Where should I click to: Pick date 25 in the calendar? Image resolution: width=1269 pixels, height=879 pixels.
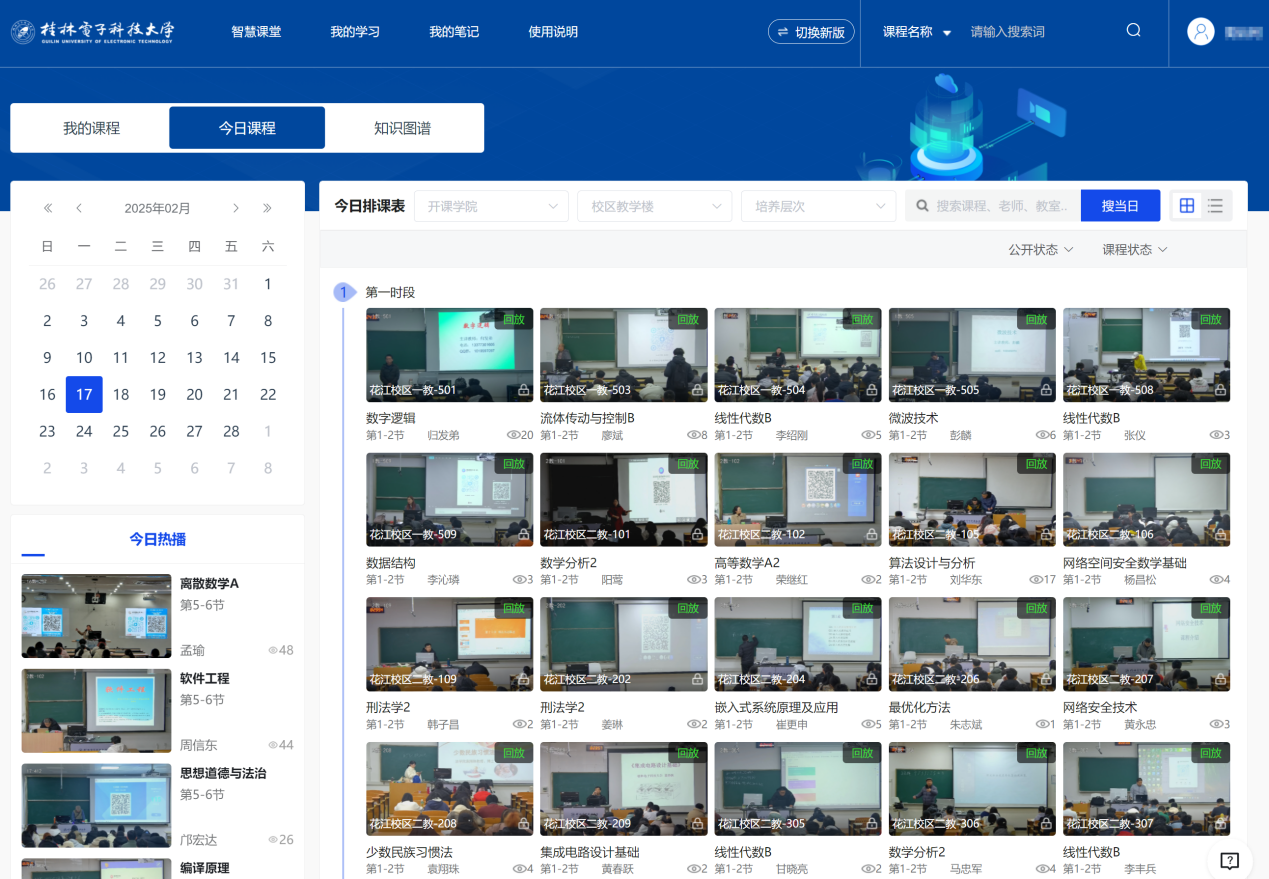pyautogui.click(x=121, y=431)
